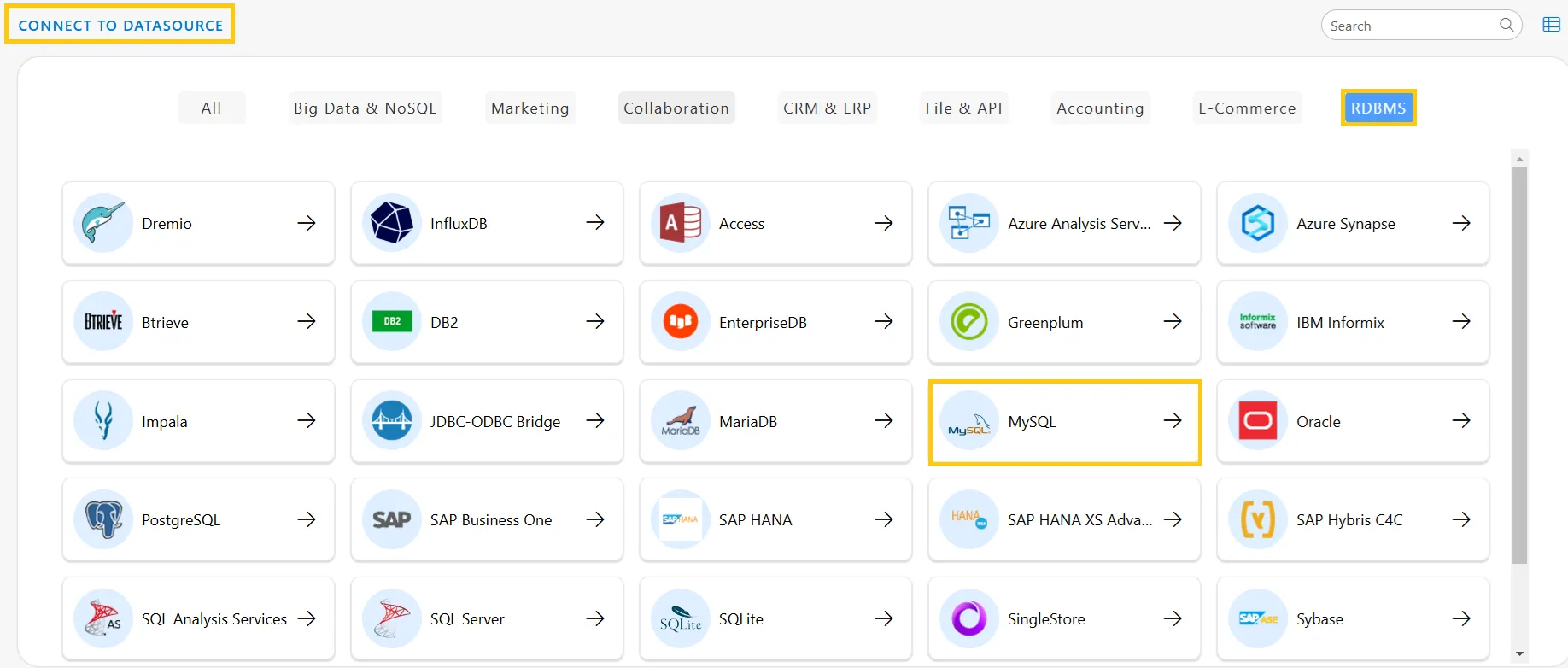
Task: Click the MariaDB label text
Action: click(748, 422)
